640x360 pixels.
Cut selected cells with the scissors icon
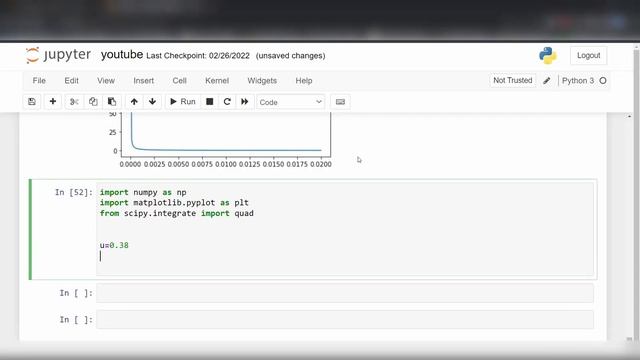coord(74,102)
